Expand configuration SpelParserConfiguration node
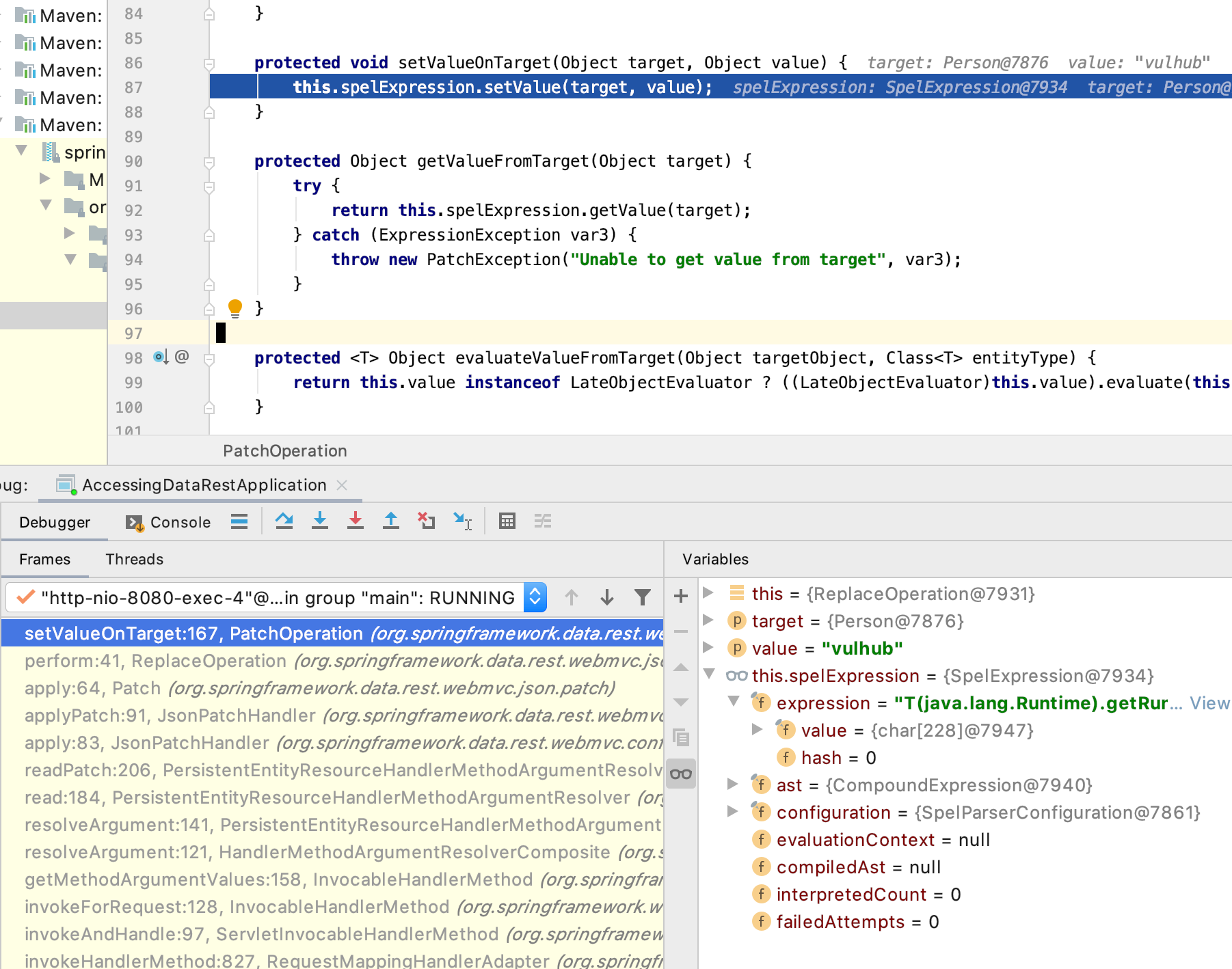 coord(732,811)
